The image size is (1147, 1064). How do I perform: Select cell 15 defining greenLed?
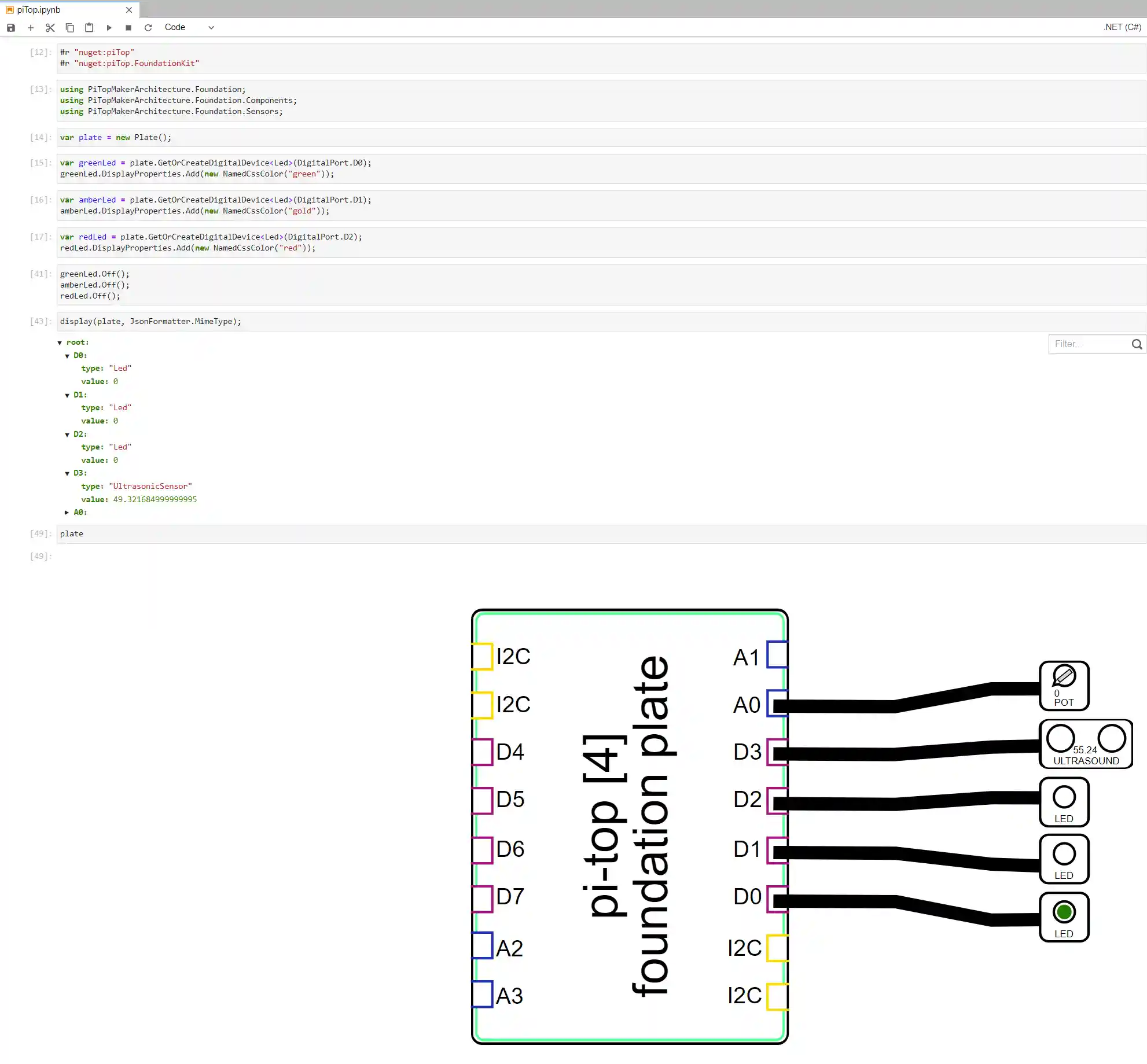pos(601,169)
